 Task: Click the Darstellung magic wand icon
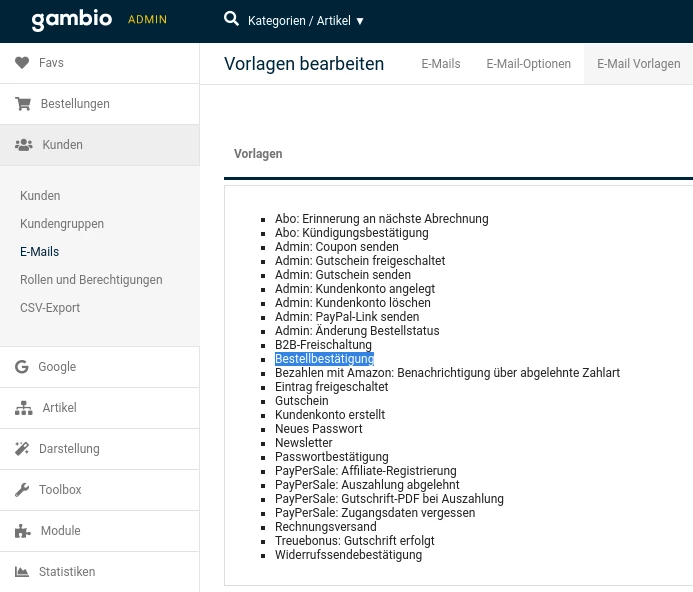point(22,449)
